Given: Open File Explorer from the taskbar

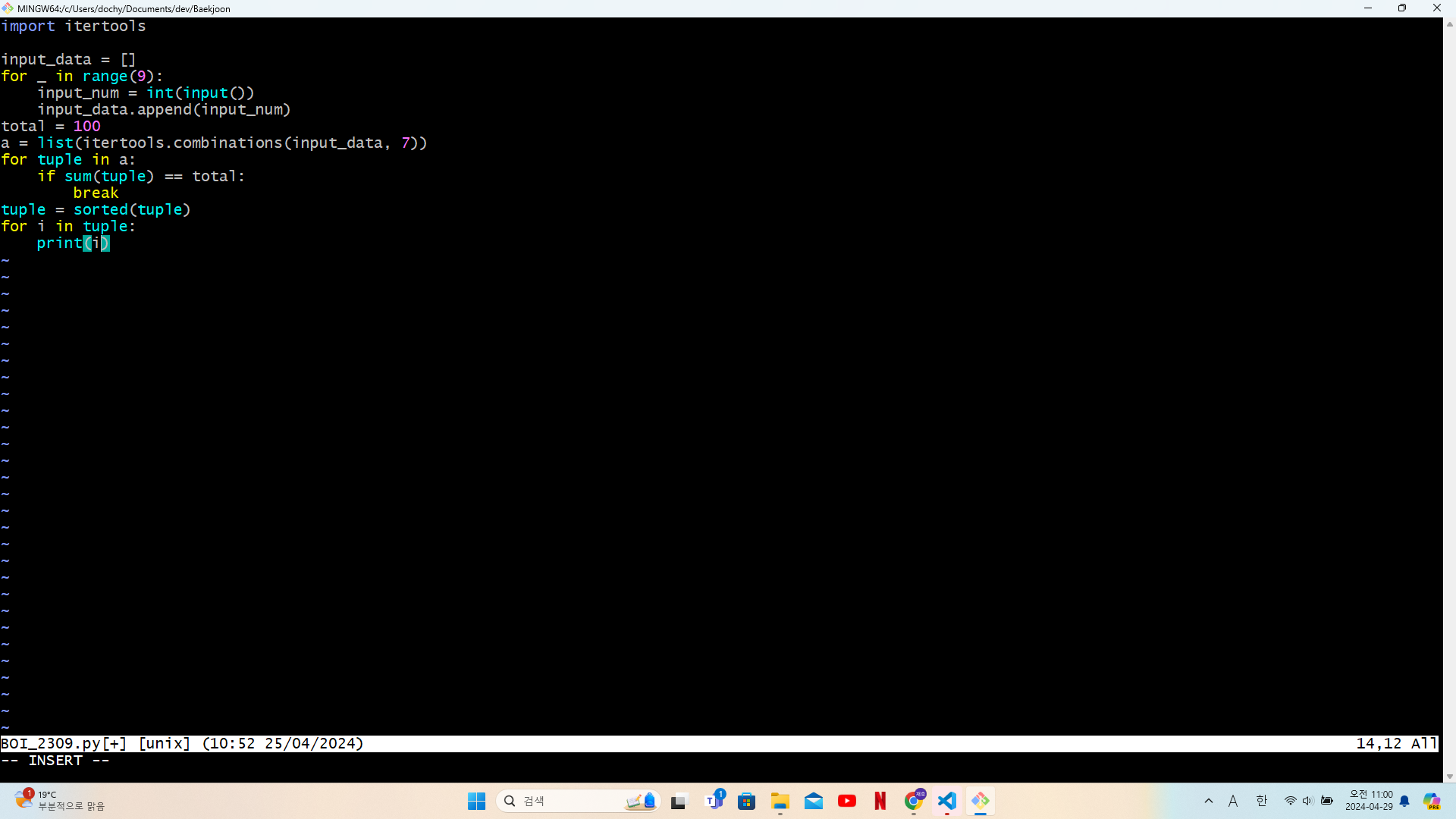Looking at the screenshot, I should 780,801.
